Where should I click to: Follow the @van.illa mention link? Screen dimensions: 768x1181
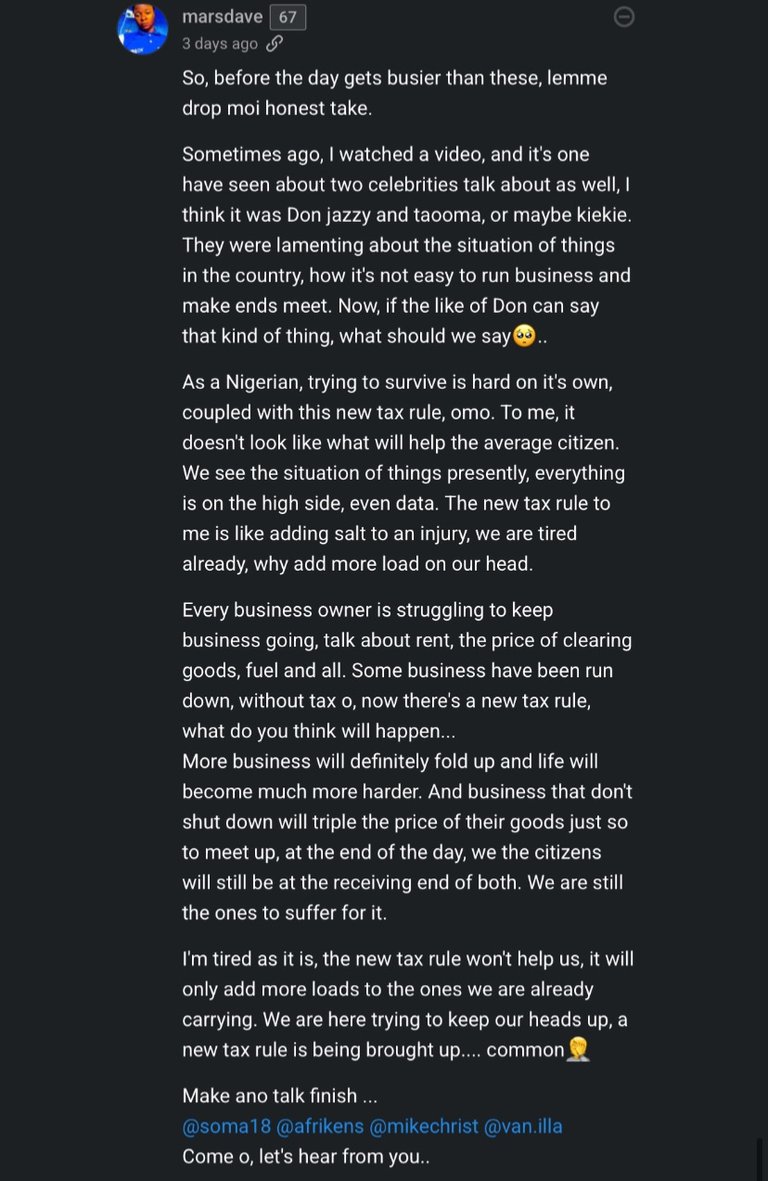(x=523, y=1126)
